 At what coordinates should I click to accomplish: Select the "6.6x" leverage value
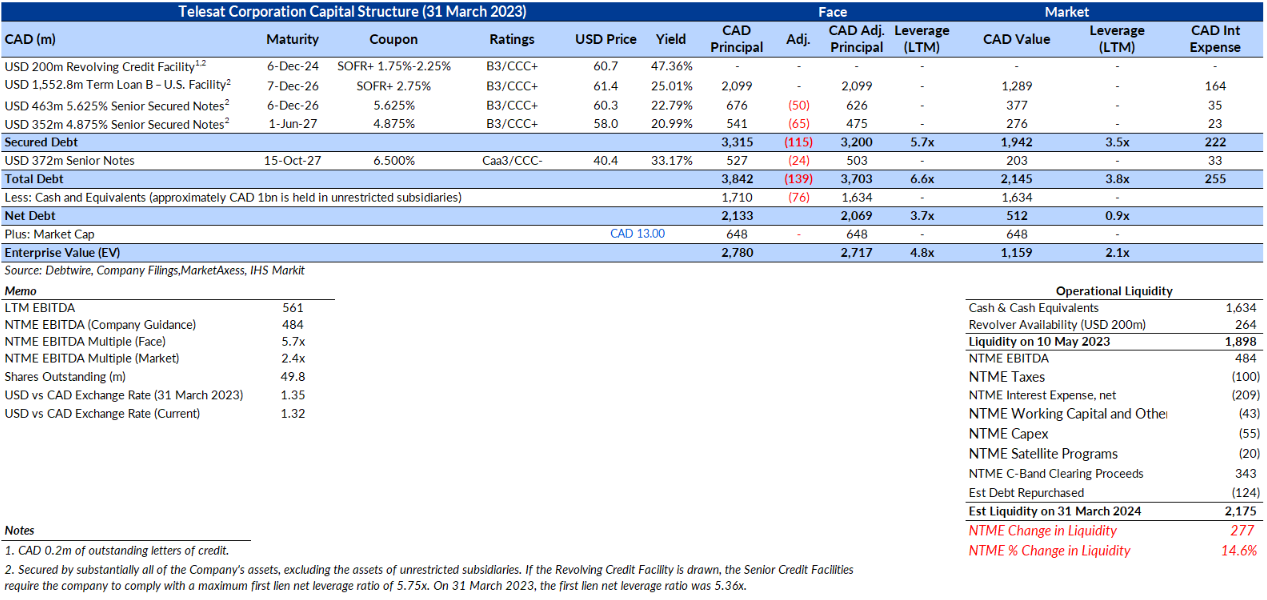[x=921, y=179]
